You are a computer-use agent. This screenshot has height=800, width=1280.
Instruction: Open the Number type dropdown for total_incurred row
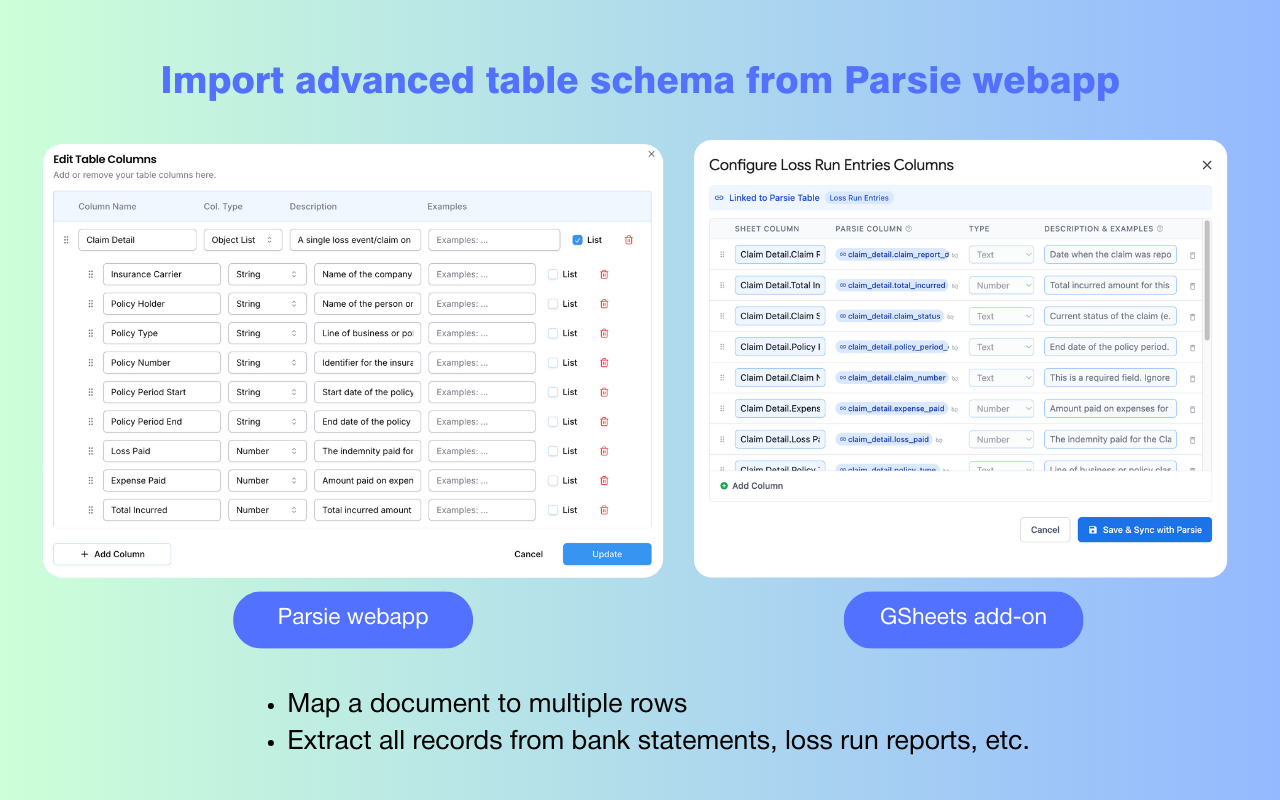(1001, 286)
